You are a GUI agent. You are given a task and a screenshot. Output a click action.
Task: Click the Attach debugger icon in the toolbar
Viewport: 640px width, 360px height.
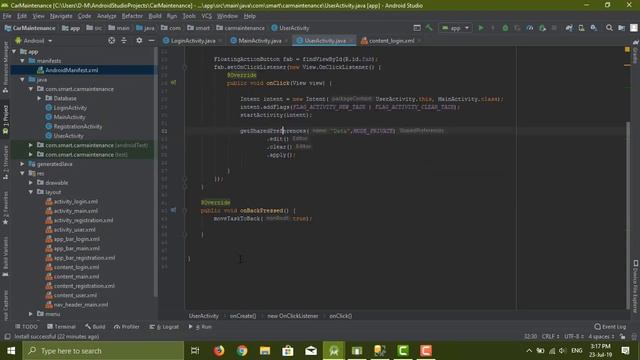click(x=542, y=28)
